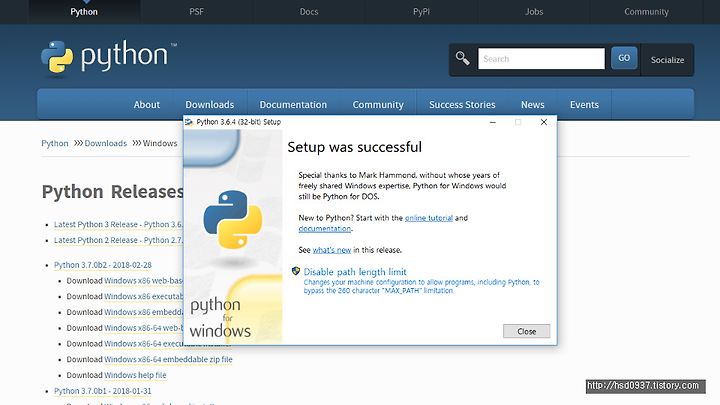Viewport: 720px width, 405px height.
Task: Select the PSF top-bar tab
Action: [x=197, y=11]
